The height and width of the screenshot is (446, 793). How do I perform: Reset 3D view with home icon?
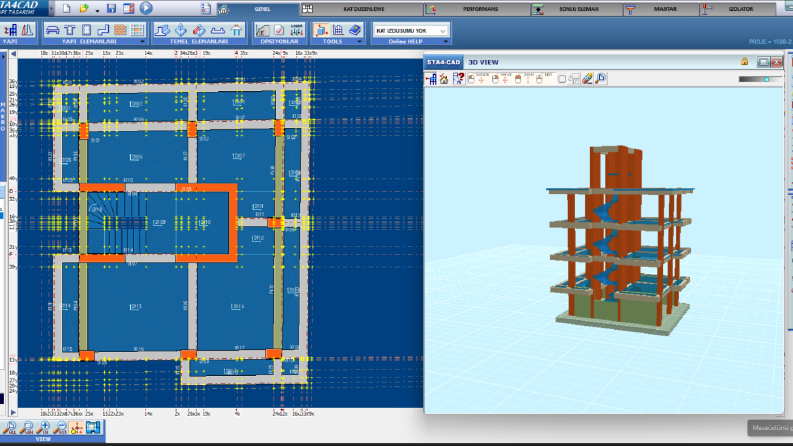444,79
